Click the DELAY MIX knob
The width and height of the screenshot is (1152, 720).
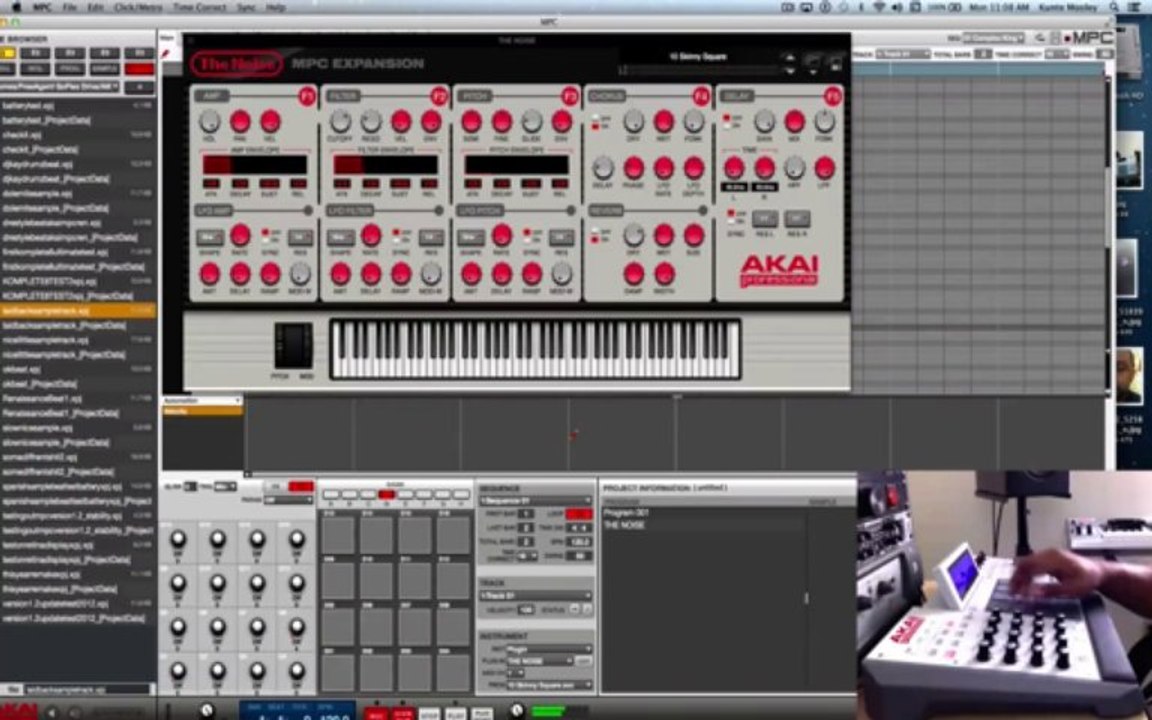pos(794,121)
